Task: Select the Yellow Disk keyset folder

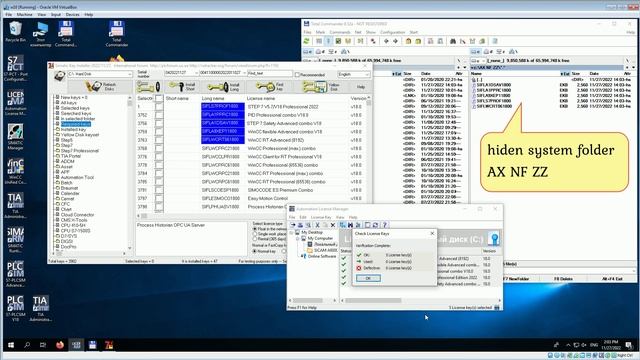Action: (x=80, y=135)
